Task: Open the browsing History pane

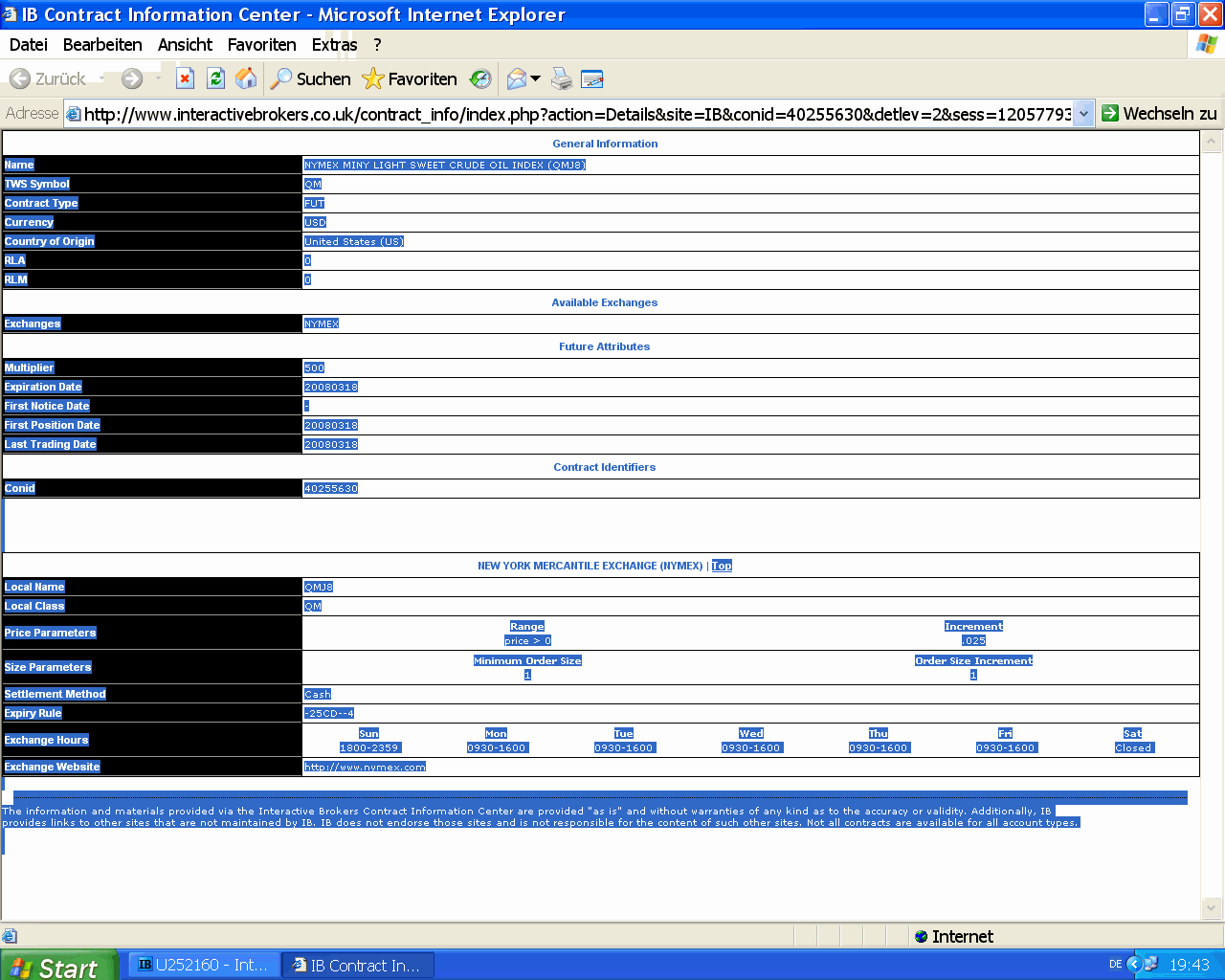Action: tap(480, 79)
